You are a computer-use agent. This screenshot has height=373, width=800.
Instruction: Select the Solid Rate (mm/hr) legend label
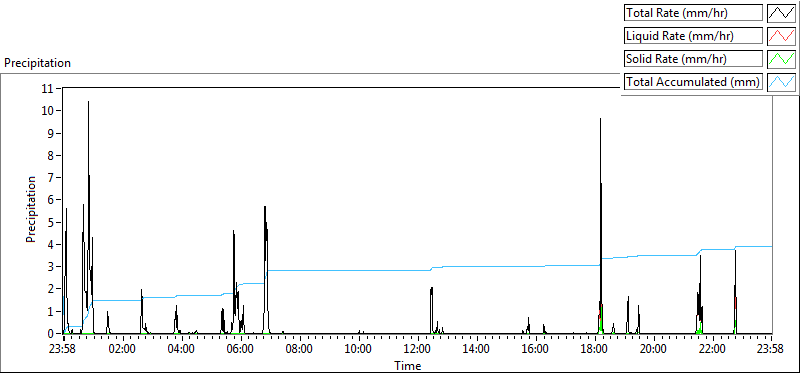pos(694,59)
